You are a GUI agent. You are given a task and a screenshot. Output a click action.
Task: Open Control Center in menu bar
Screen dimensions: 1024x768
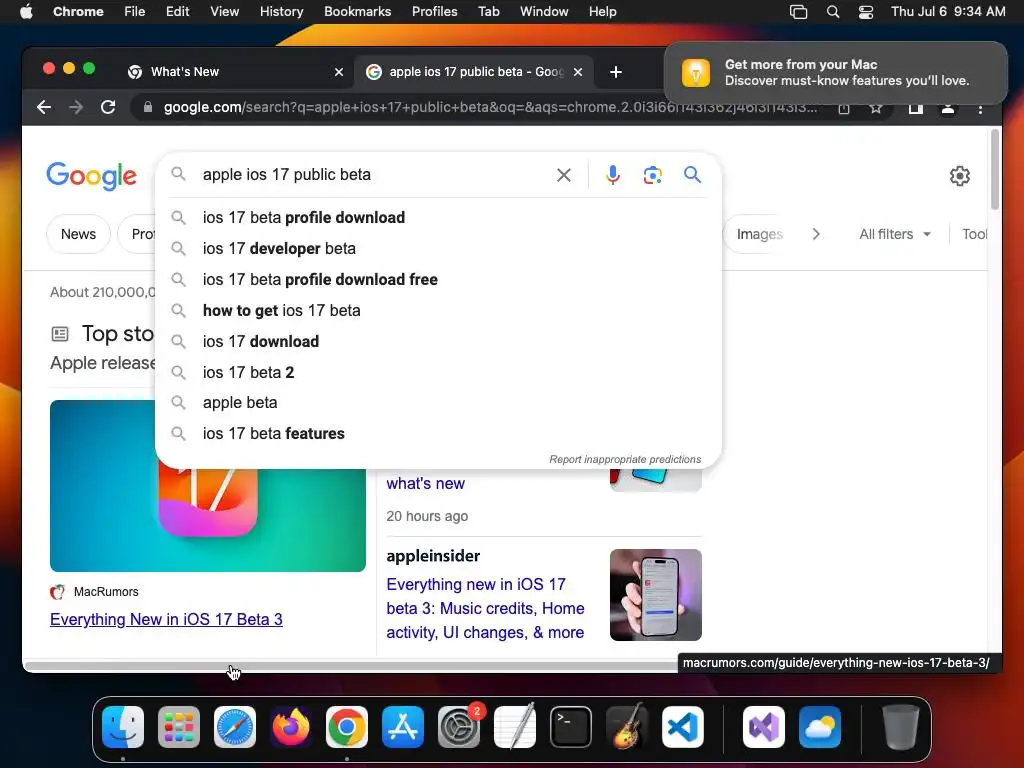point(865,12)
